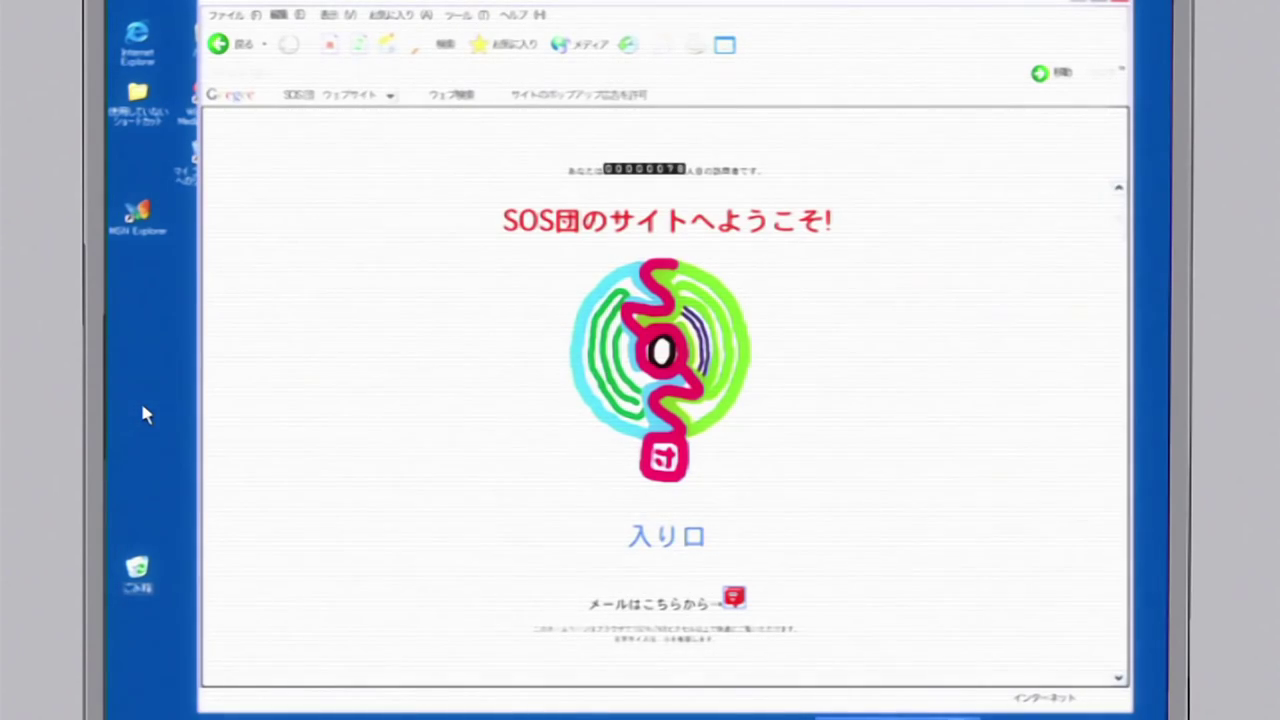Launch Internet Explorer from the desktop

pos(136,37)
